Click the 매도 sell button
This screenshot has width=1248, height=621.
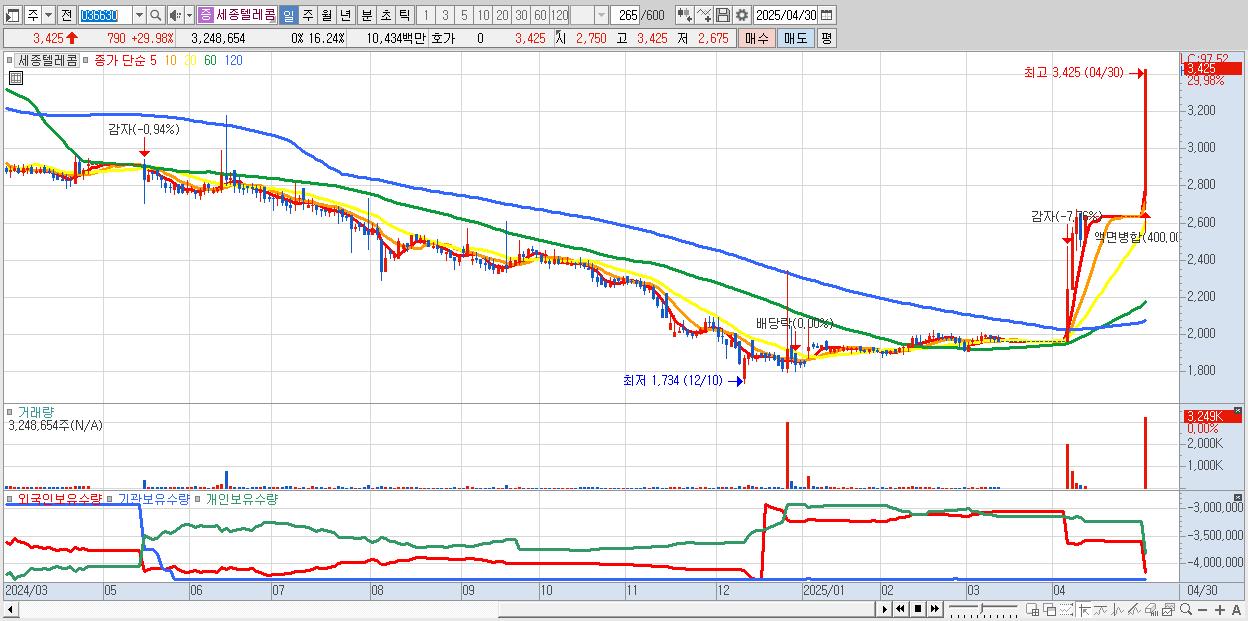(x=796, y=38)
